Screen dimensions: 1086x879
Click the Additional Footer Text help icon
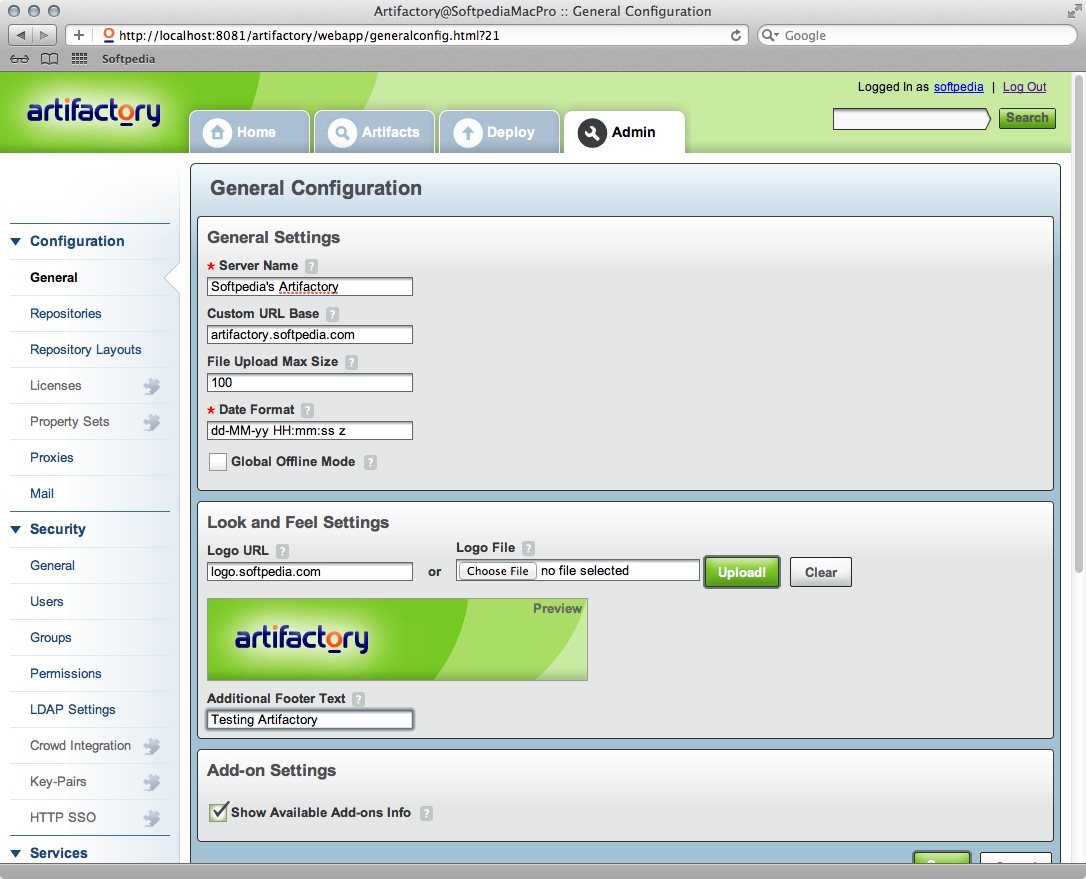(358, 699)
